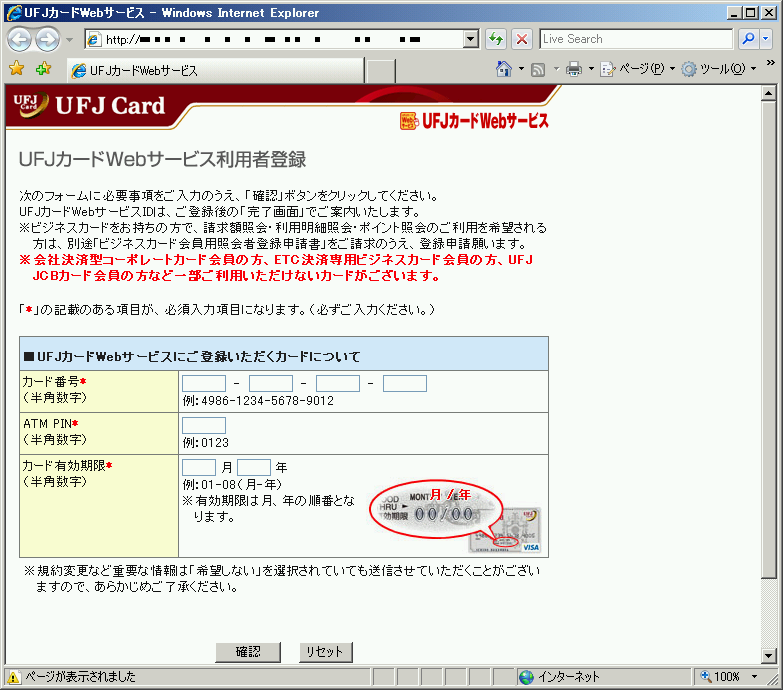Show more toolbar commands chevron
This screenshot has height=690, width=783.
[771, 63]
